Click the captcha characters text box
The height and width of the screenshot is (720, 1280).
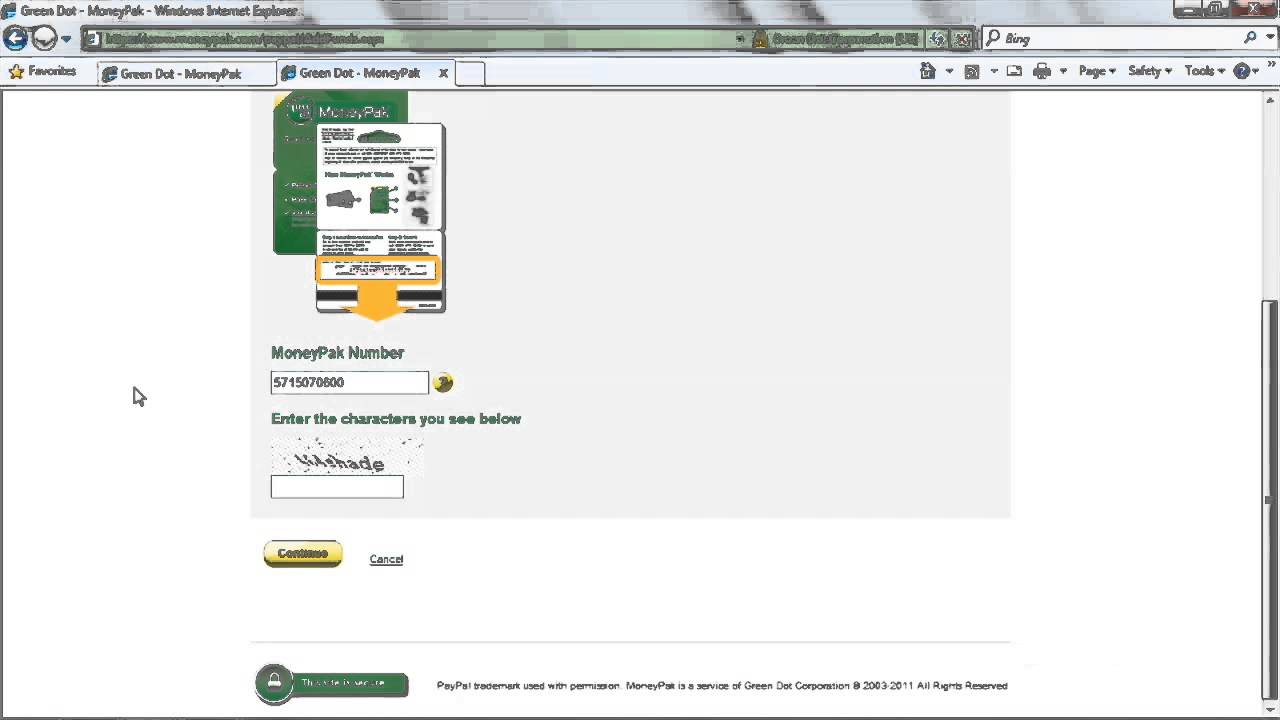[x=337, y=487]
